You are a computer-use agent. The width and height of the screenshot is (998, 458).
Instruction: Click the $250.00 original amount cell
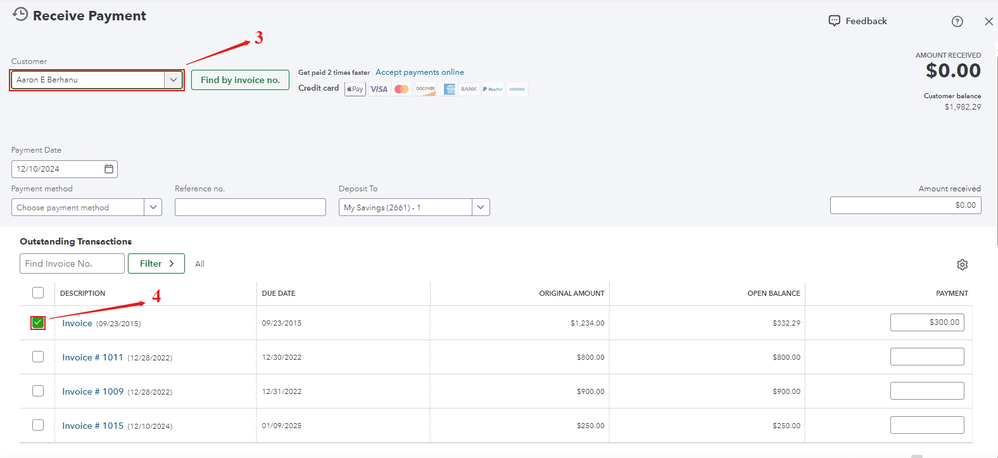tap(591, 426)
